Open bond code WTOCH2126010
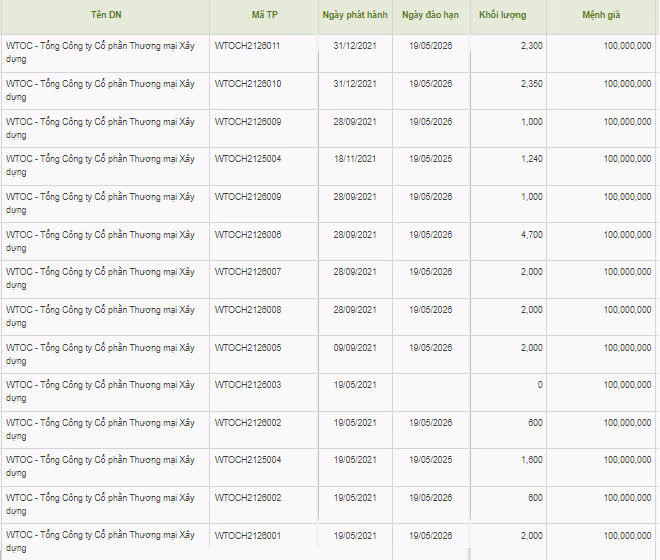The width and height of the screenshot is (660, 560). point(248,84)
